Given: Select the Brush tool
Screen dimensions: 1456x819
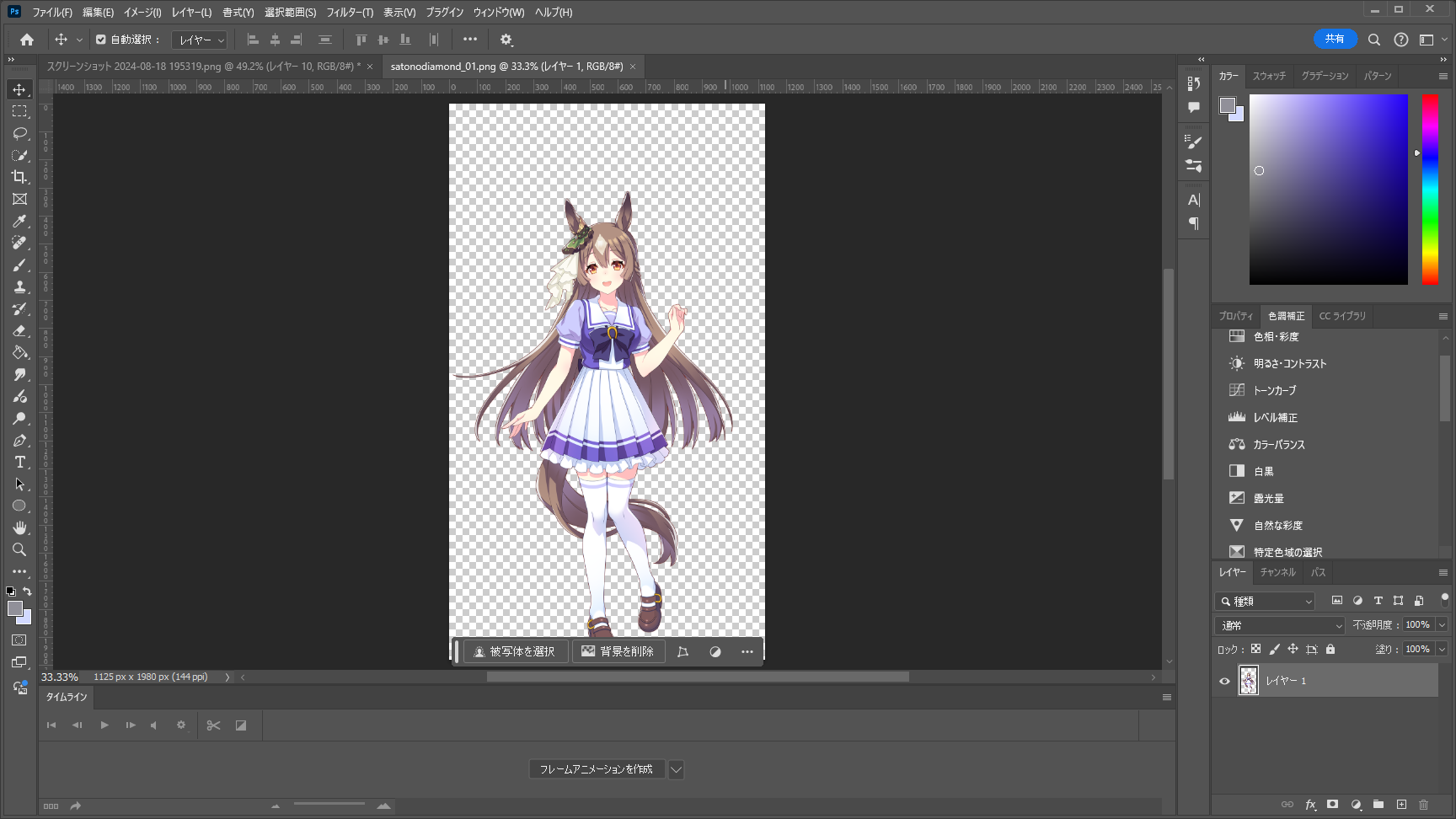Looking at the screenshot, I should click(19, 265).
